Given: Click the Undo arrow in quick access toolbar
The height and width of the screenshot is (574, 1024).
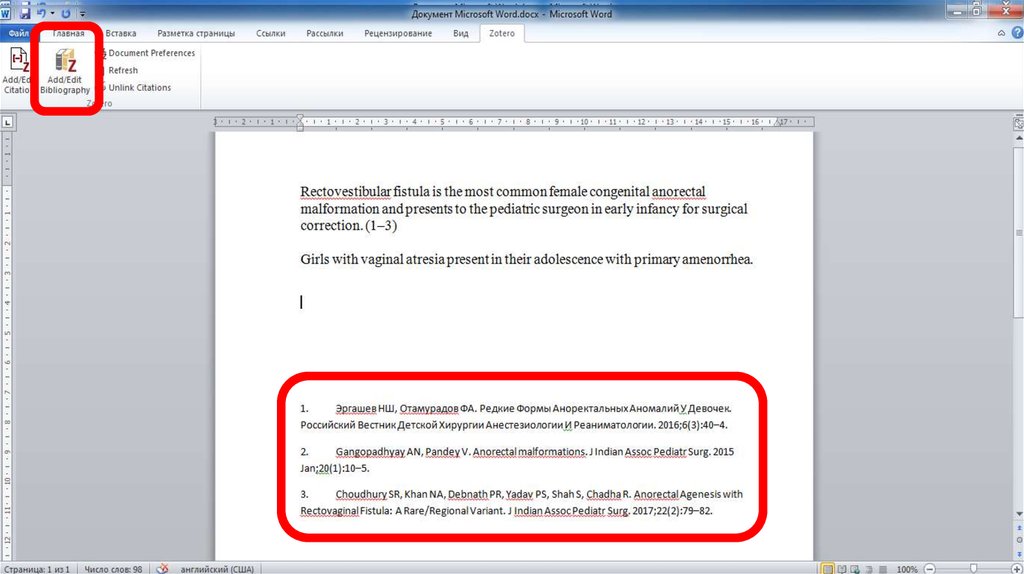Looking at the screenshot, I should click(40, 14).
